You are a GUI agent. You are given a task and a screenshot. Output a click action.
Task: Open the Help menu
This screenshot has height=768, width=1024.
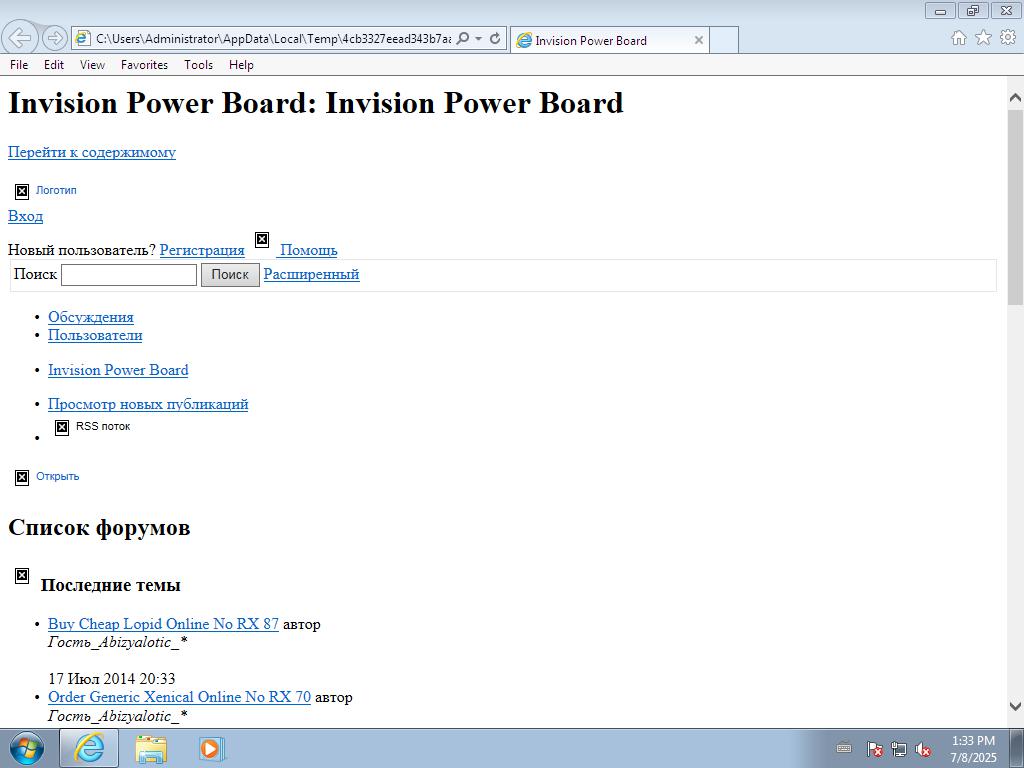241,65
